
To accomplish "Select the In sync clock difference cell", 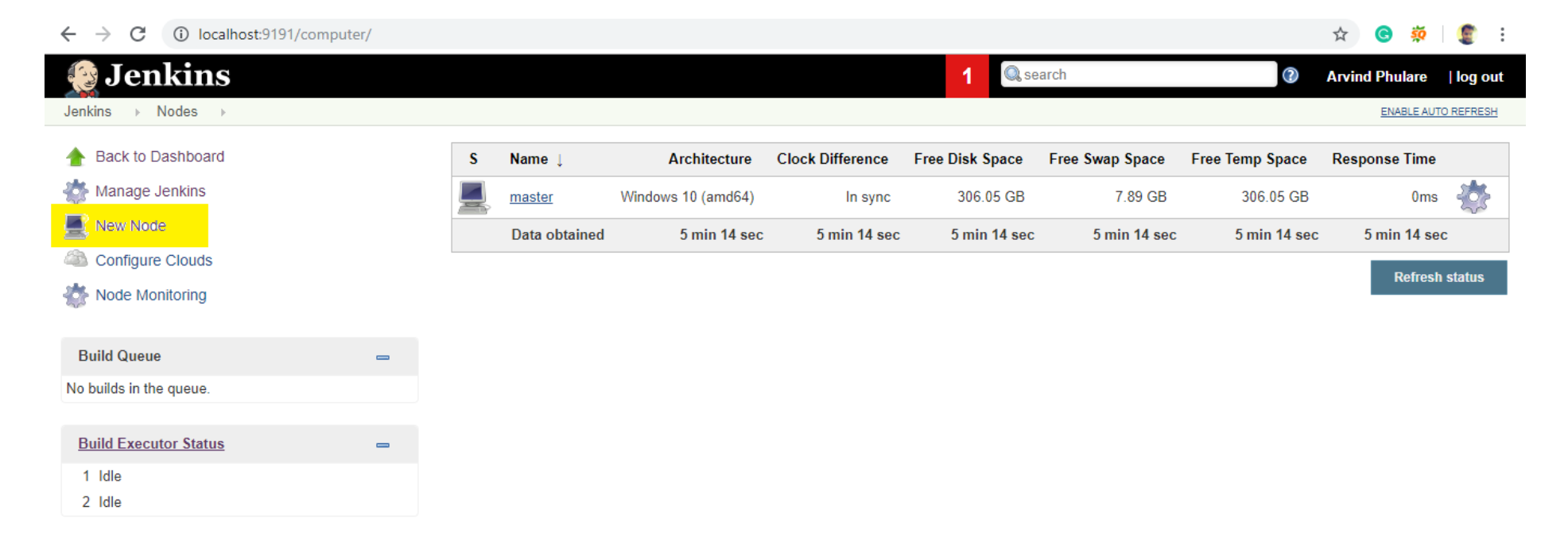I will (867, 197).
